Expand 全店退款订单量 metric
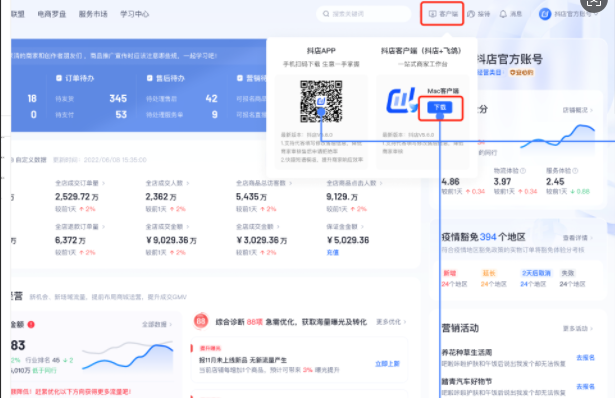615x398 pixels. pos(80,227)
